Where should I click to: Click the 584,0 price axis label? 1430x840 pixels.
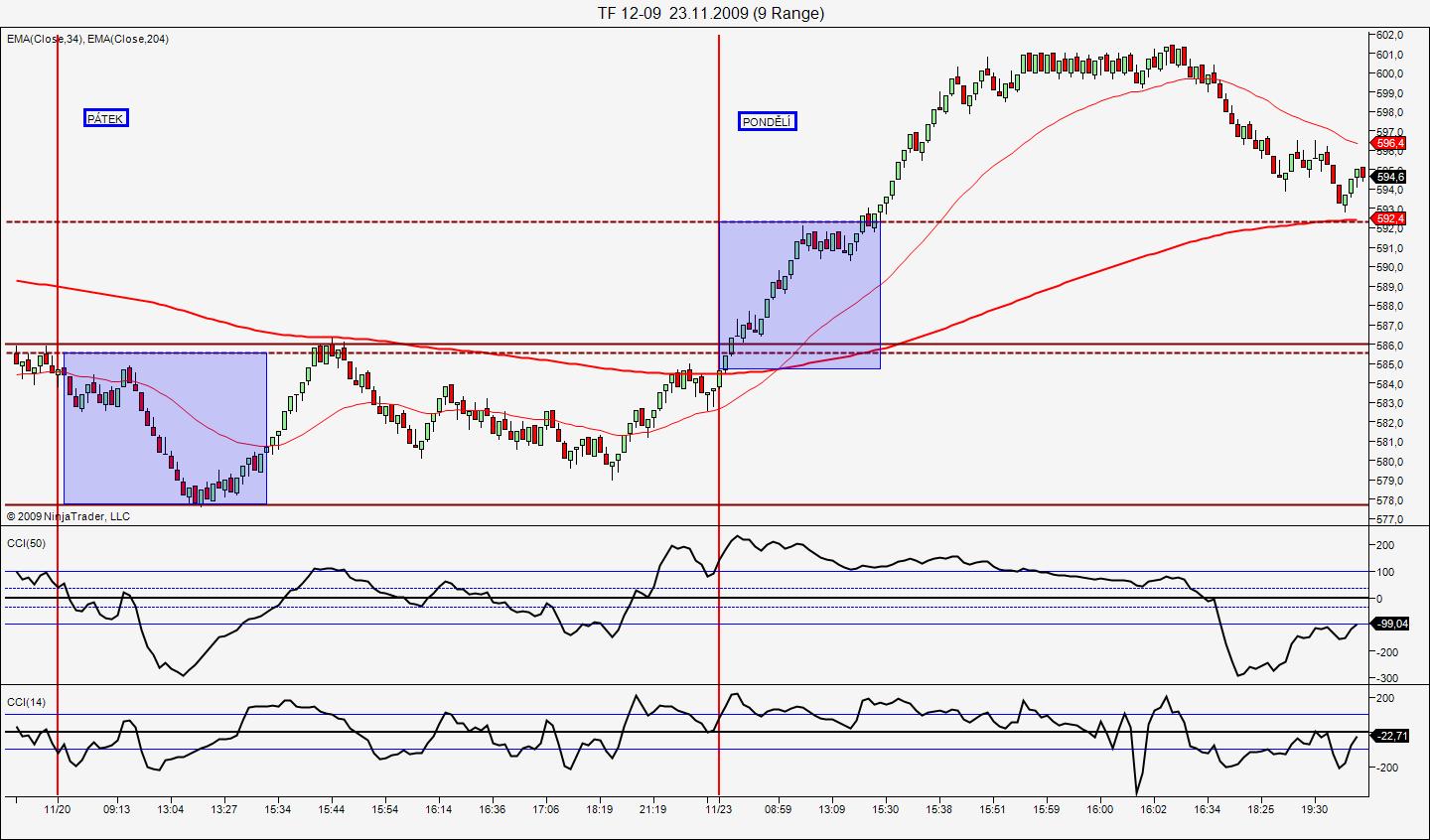pos(1389,384)
